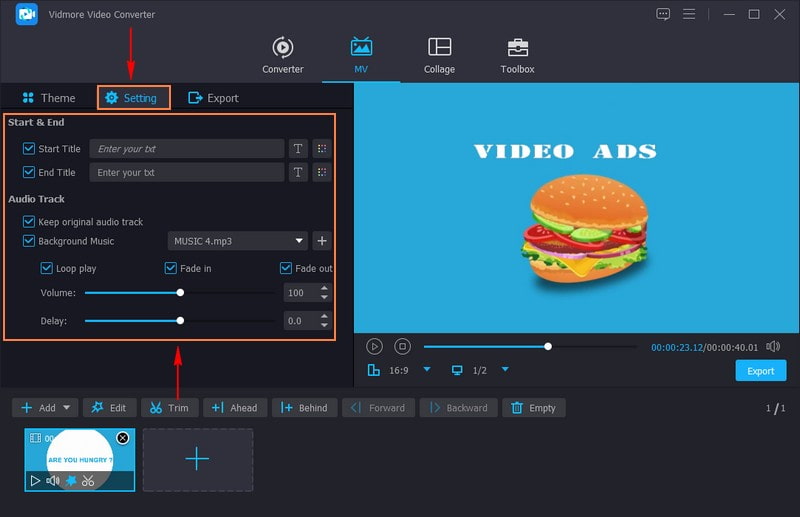
Task: Add background music with plus icon
Action: pyautogui.click(x=321, y=241)
